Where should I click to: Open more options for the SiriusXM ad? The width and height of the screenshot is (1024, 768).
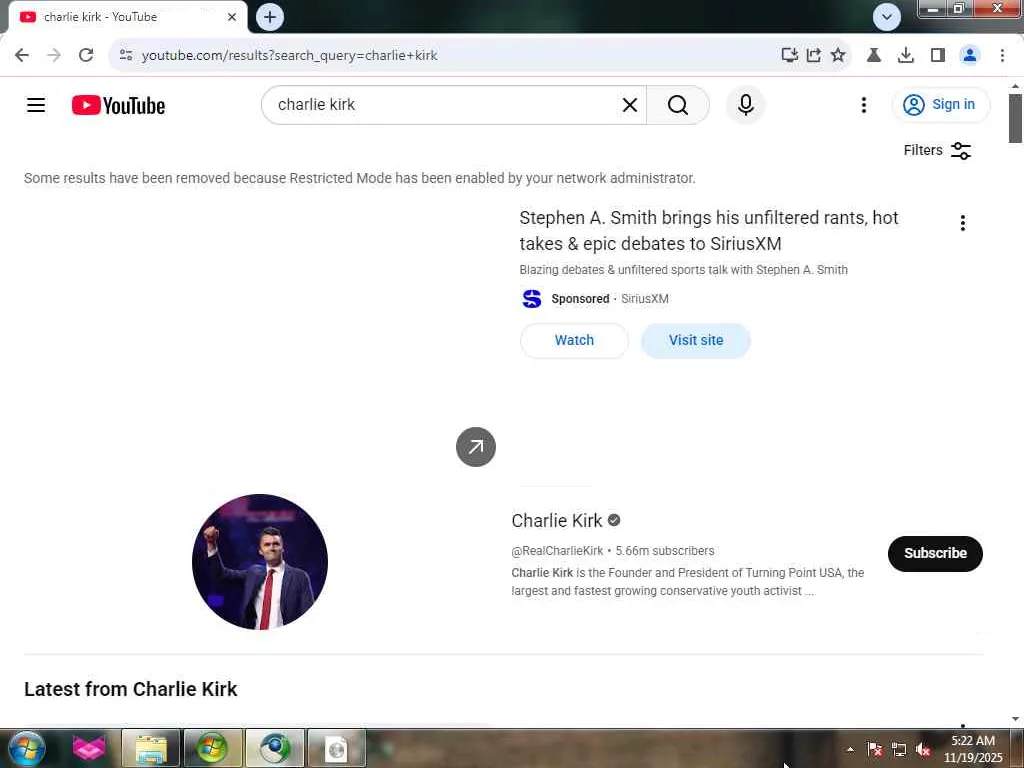click(963, 223)
